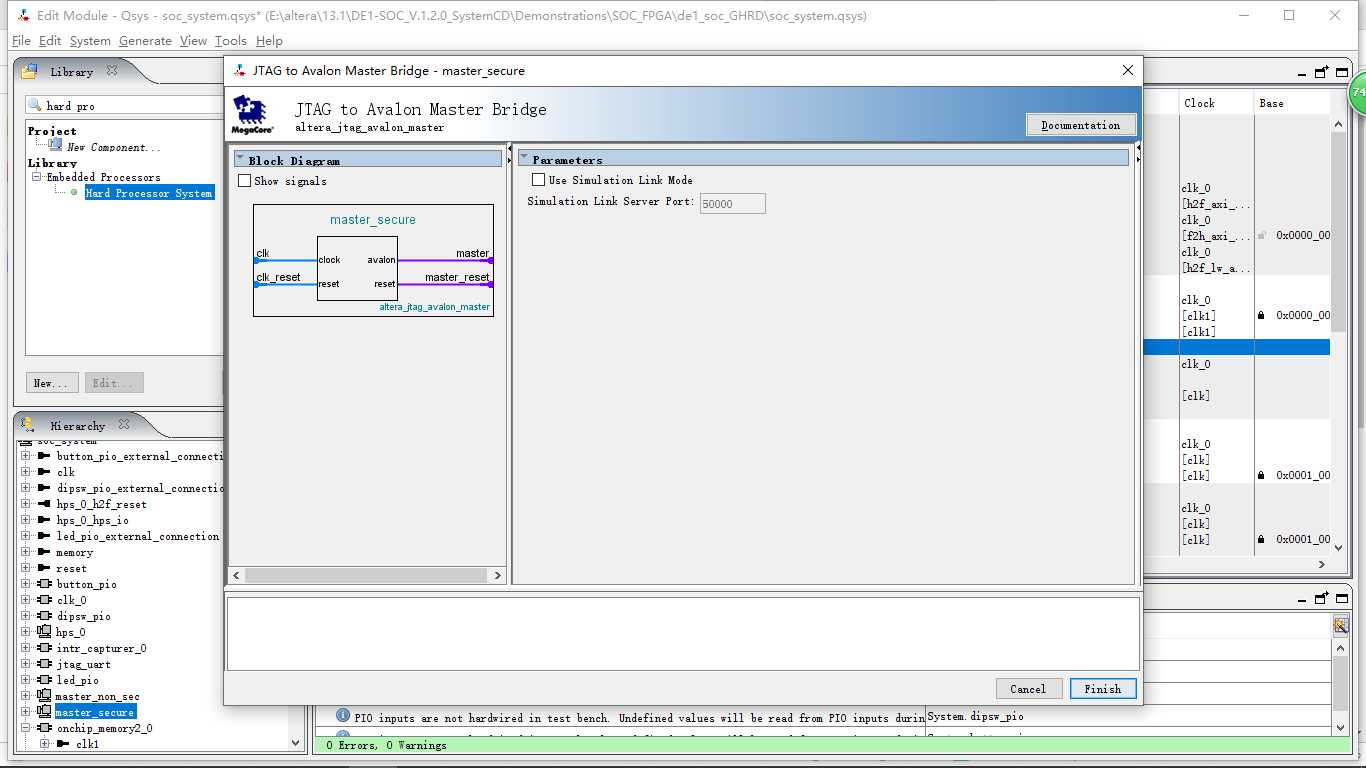This screenshot has height=768, width=1366.
Task: Click the arrow icon next to hps_0_h2f_reset
Action: [44, 504]
